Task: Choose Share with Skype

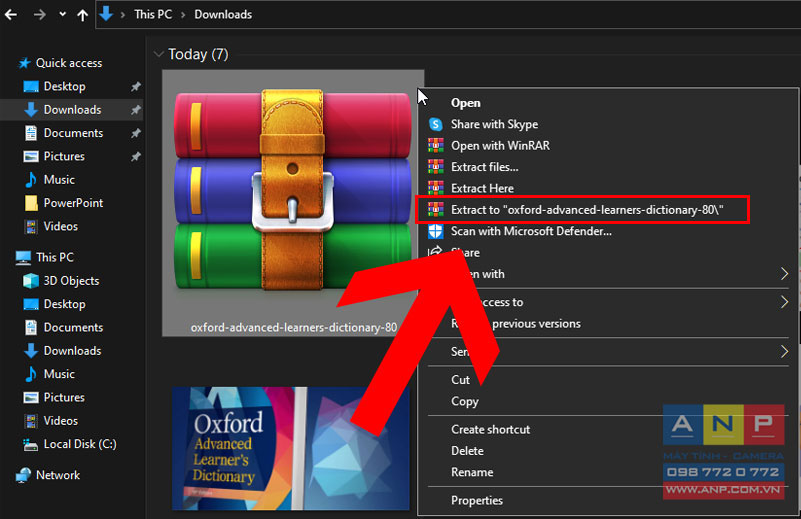Action: [x=494, y=125]
